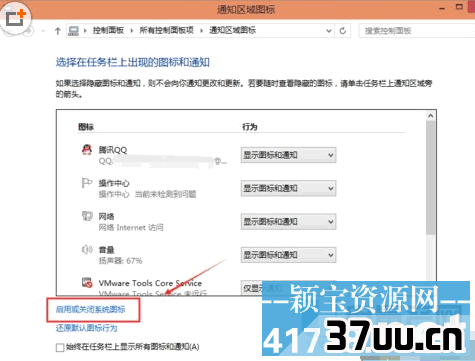Click the up-arrow navigation icon
Viewport: 475px width, 361px height.
pos(58,31)
